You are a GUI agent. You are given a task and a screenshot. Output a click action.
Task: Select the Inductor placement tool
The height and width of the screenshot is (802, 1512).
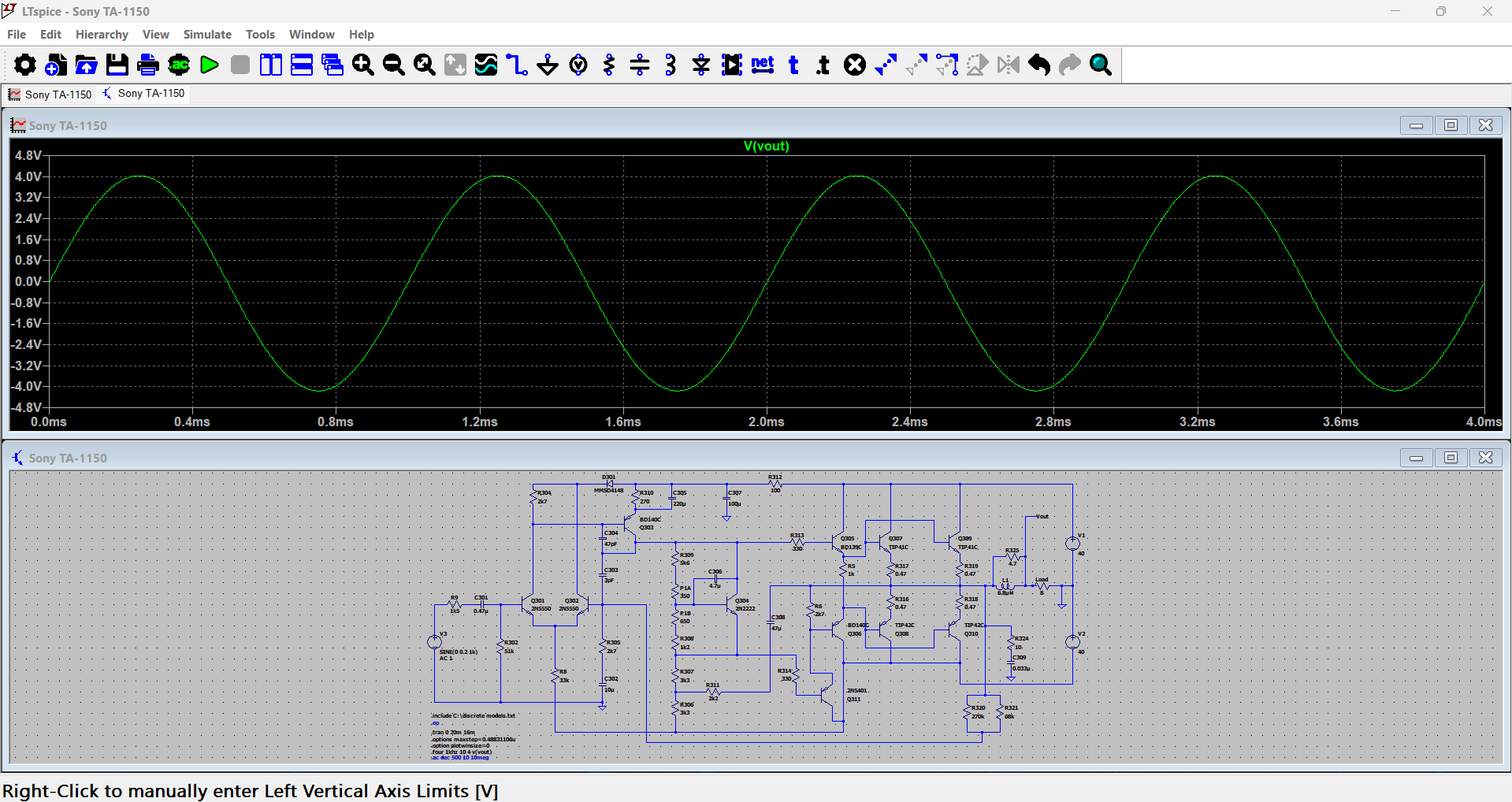(671, 65)
